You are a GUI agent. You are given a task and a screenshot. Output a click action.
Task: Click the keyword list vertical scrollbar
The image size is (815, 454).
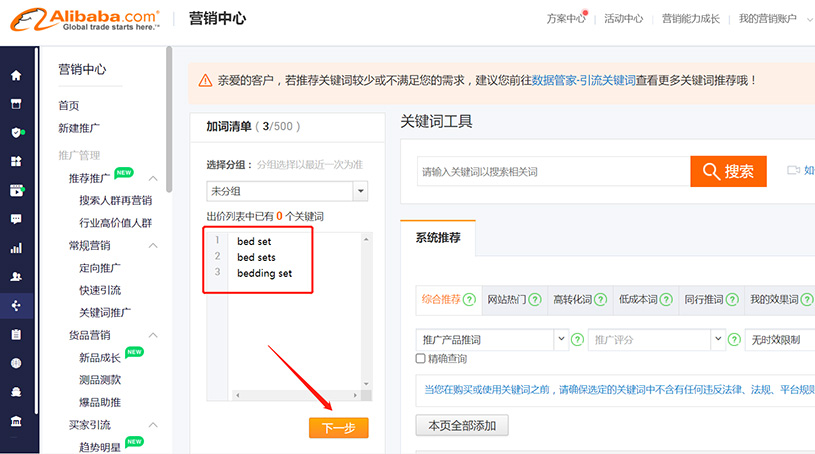click(x=366, y=312)
